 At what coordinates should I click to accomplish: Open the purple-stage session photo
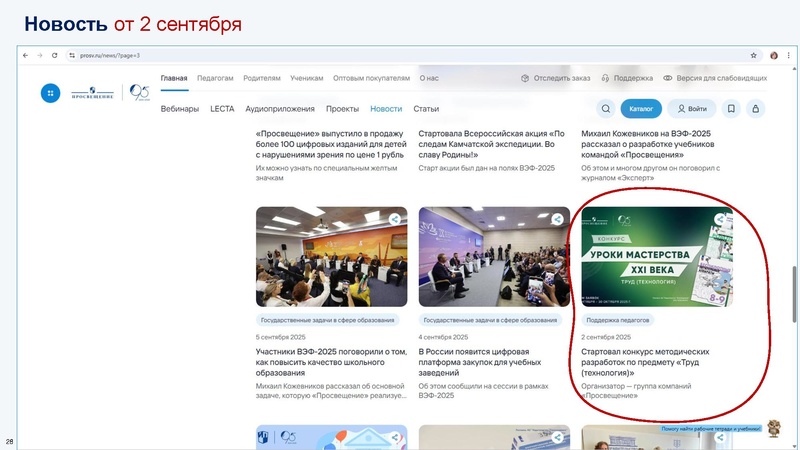point(494,257)
